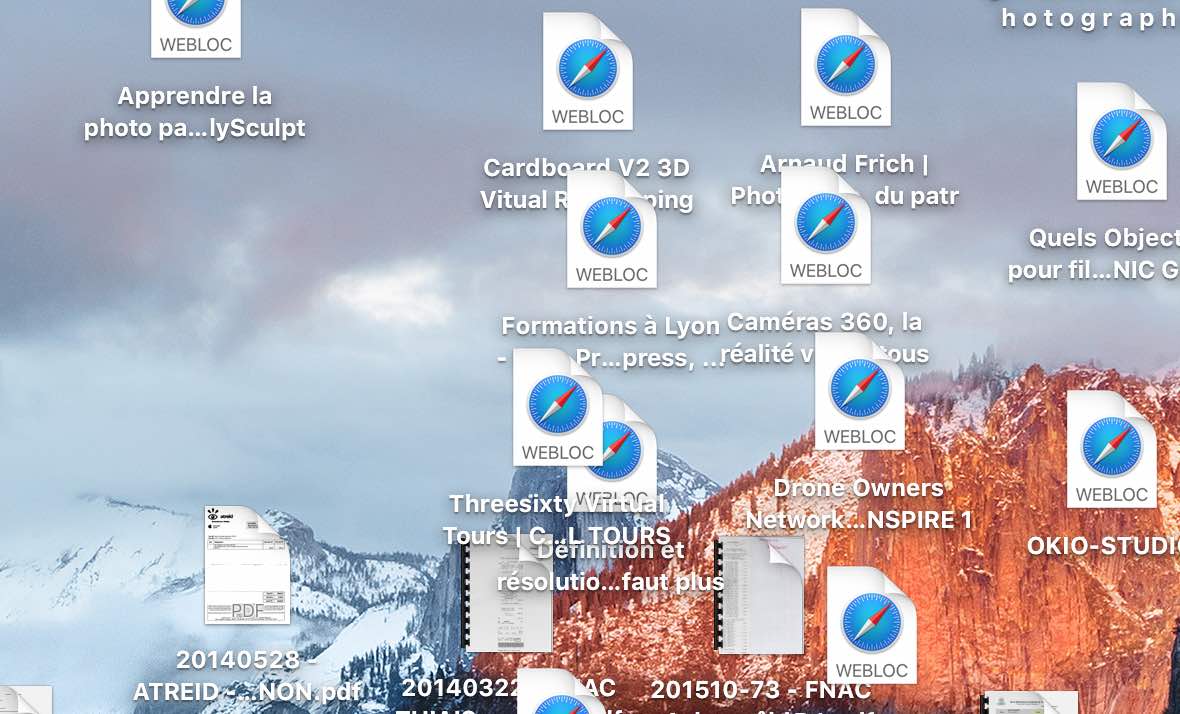The height and width of the screenshot is (714, 1180).
Task: Select the 'Quels Object' webloc file icon
Action: click(x=1122, y=141)
